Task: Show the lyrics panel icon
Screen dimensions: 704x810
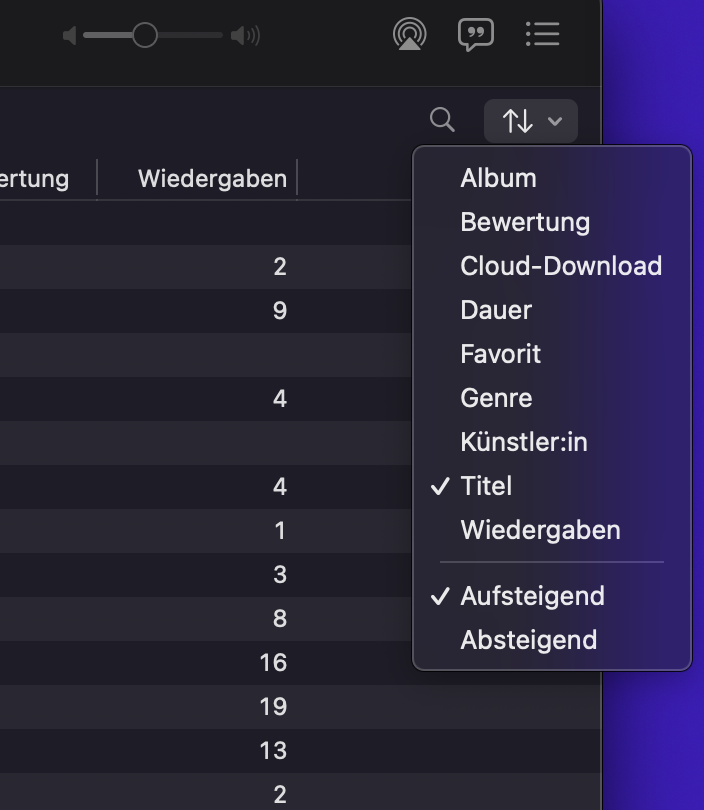Action: coord(476,35)
